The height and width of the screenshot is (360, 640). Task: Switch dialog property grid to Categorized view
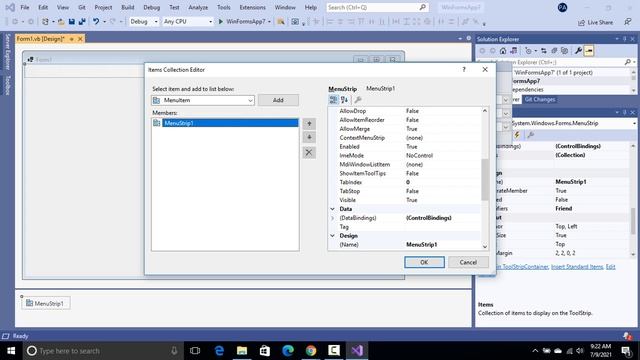pyautogui.click(x=333, y=100)
